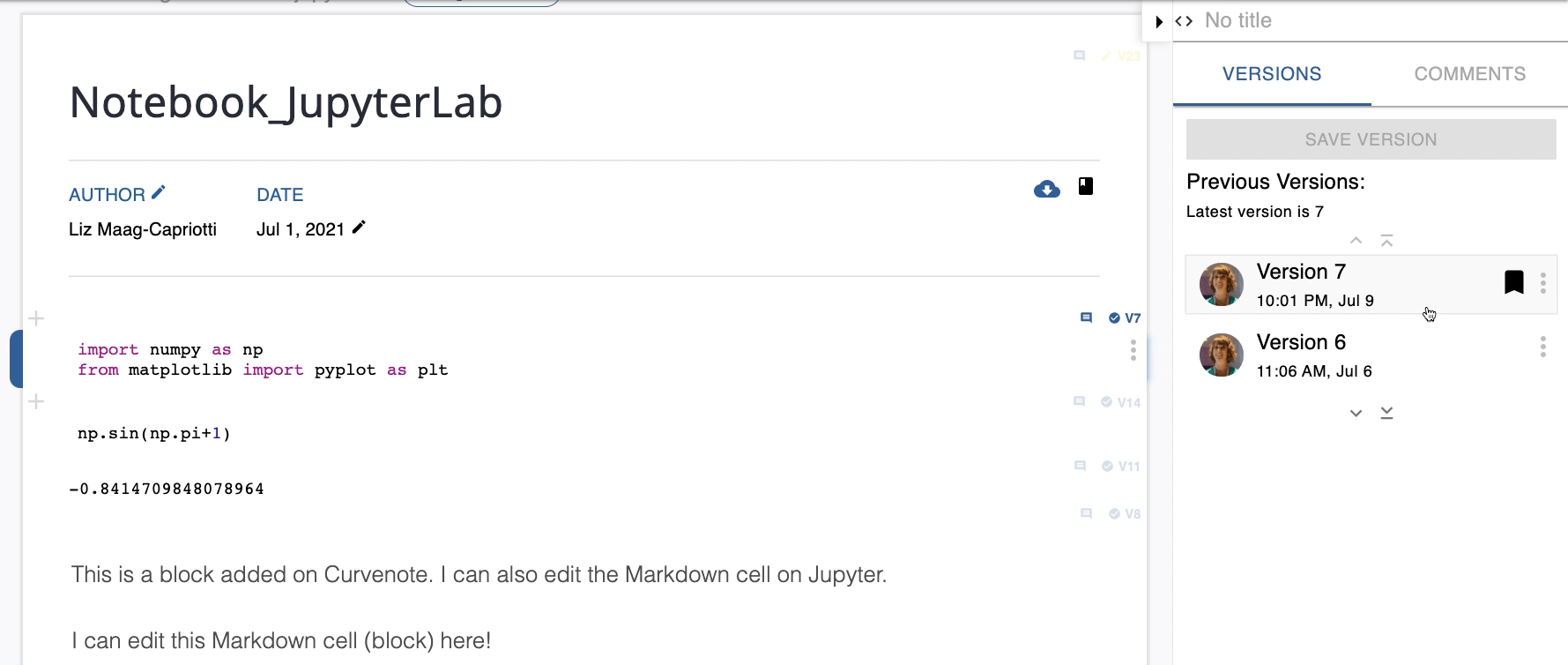Click the code brackets icon beside No title
The width and height of the screenshot is (1568, 665).
(x=1185, y=21)
